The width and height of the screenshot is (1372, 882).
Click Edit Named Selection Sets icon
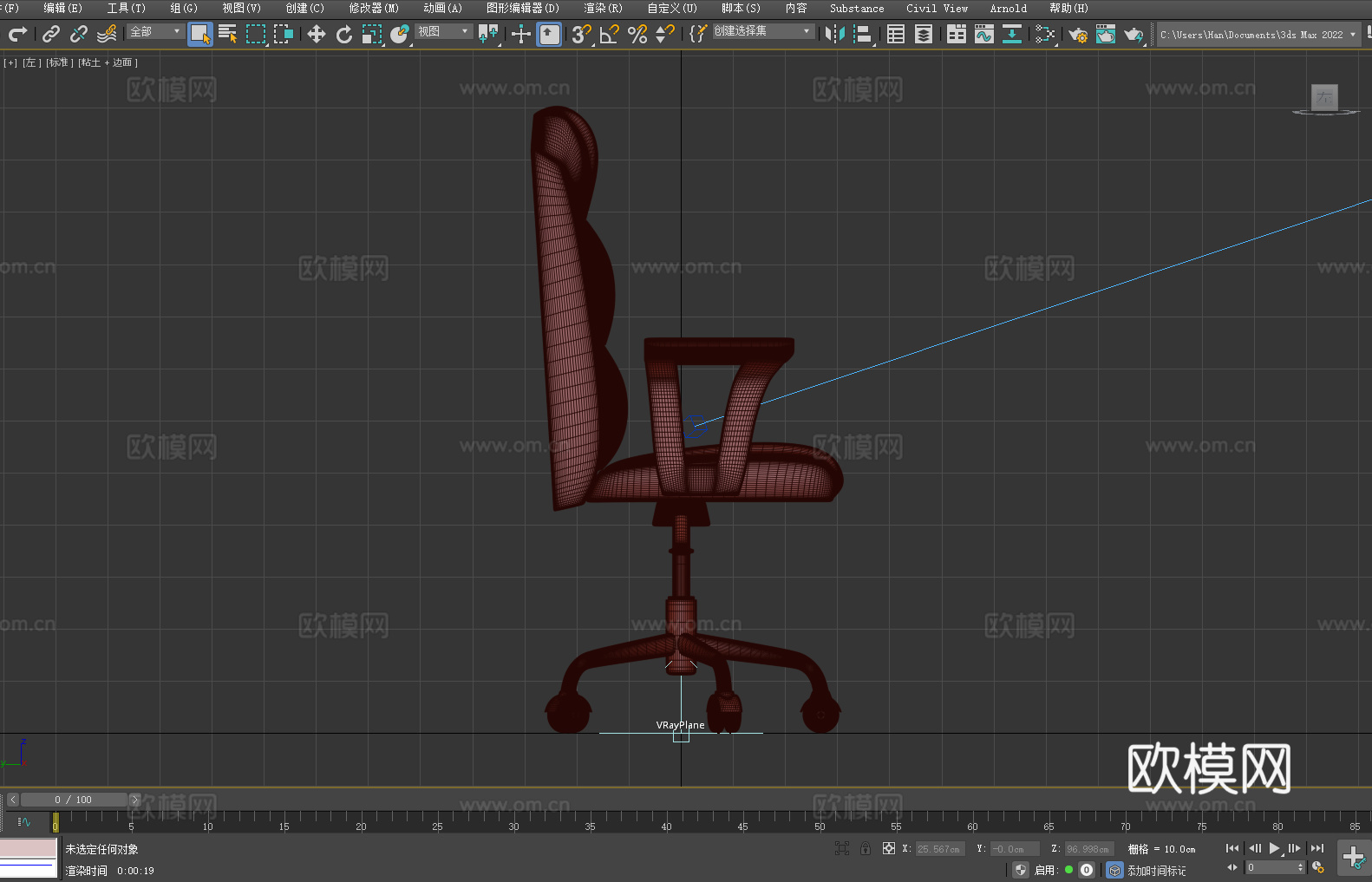(x=698, y=34)
